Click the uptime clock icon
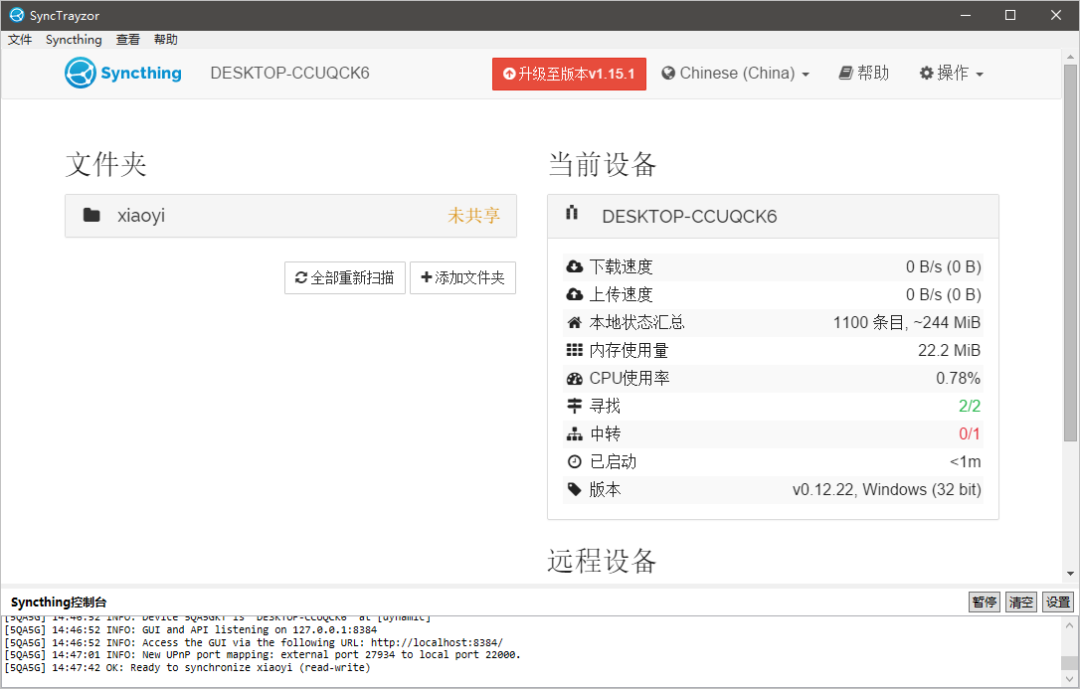The width and height of the screenshot is (1080, 689). 574,462
